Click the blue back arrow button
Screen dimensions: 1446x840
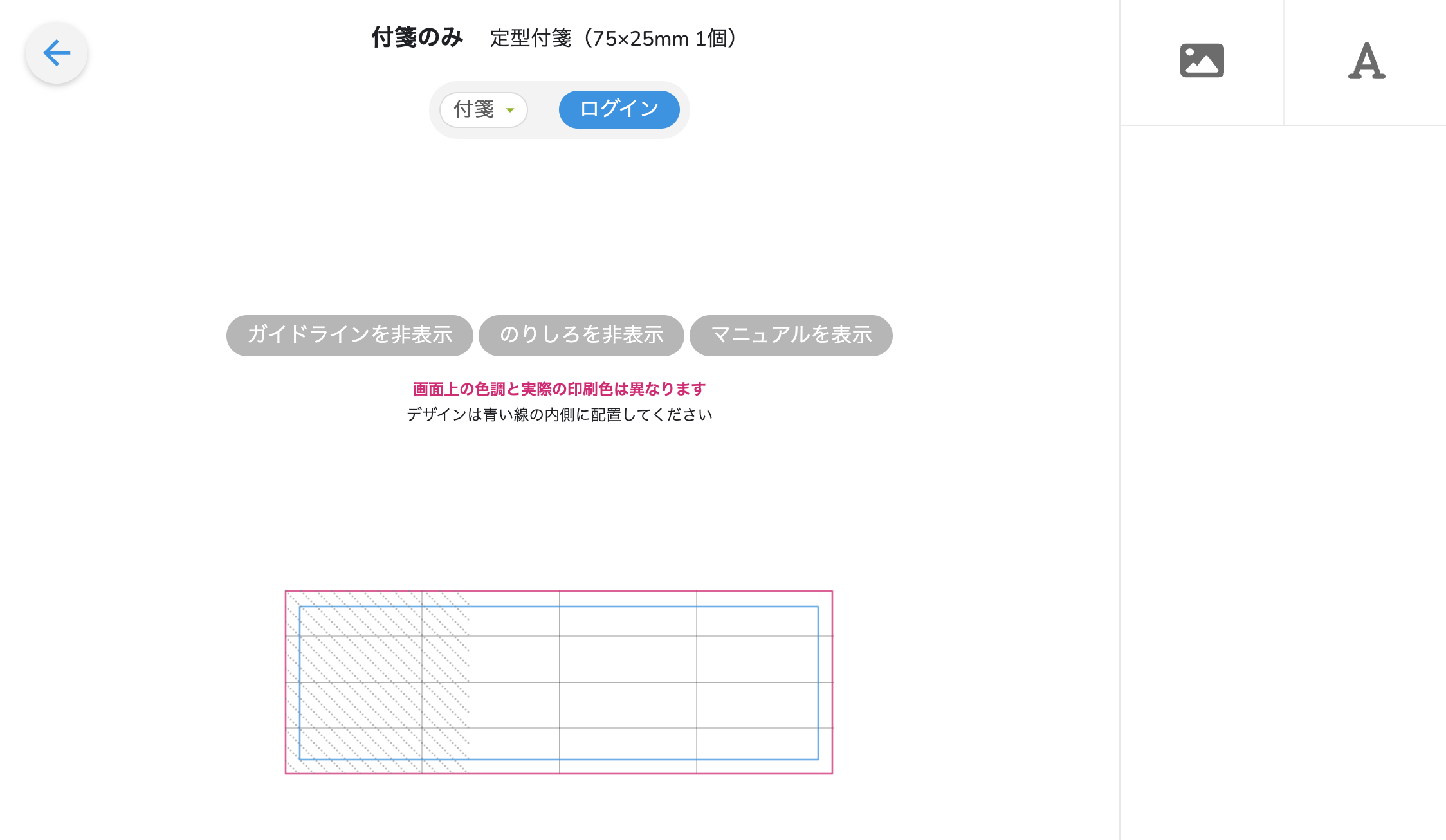point(57,53)
